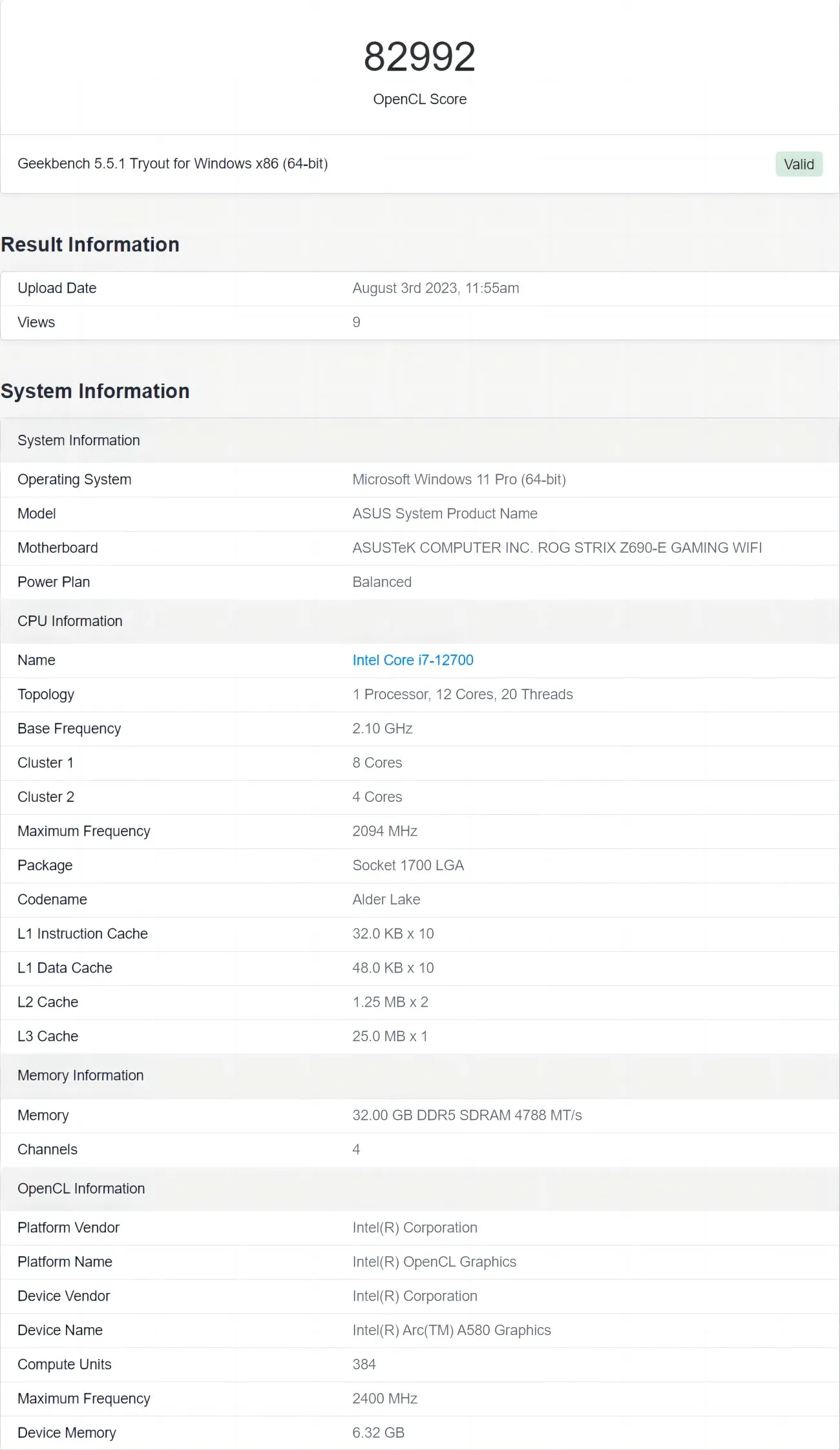Viewport: 840px width, 1450px height.
Task: Select the Alder Lake codename value
Action: click(386, 899)
